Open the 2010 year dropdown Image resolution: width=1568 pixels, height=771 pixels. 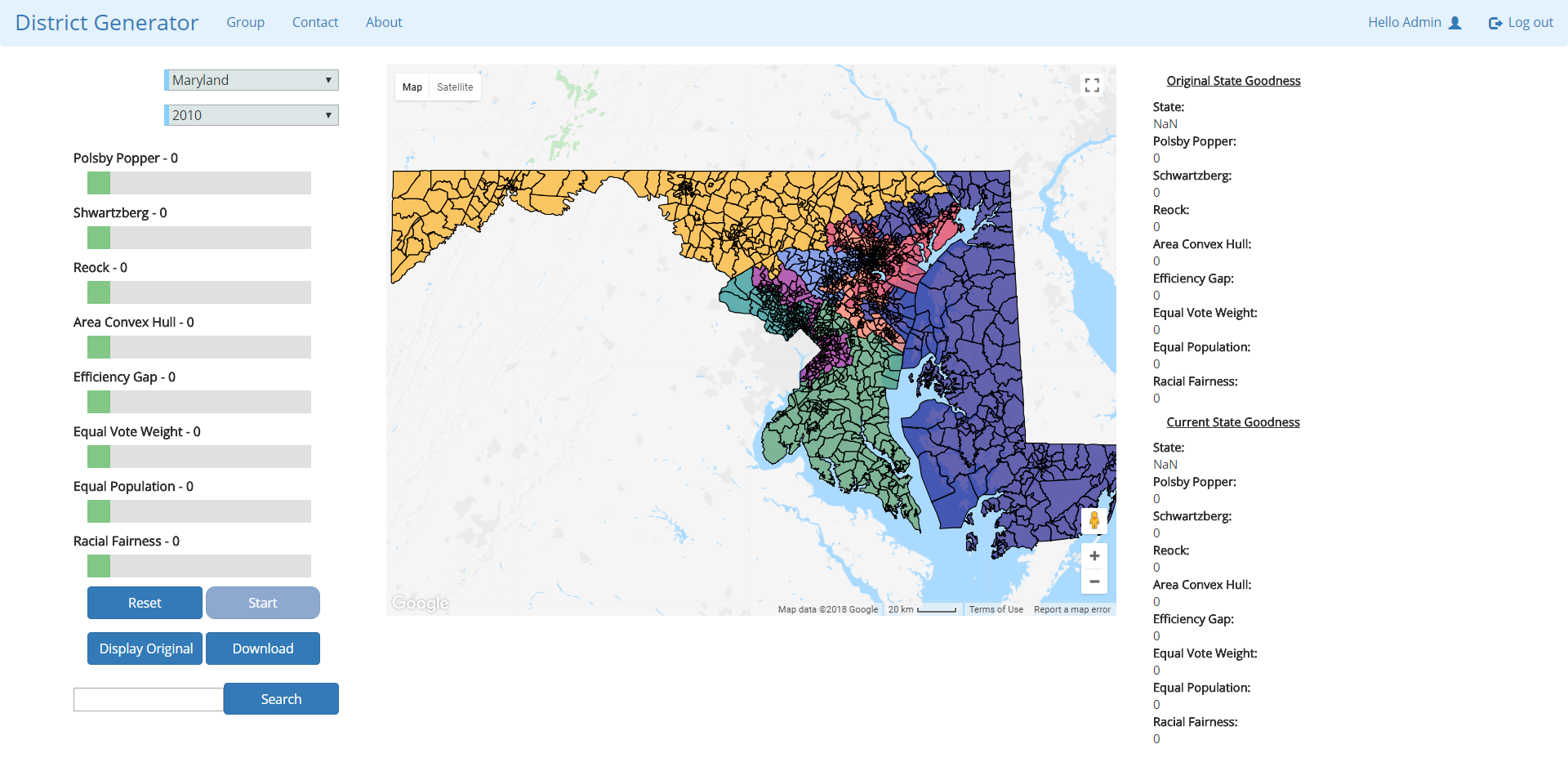(252, 115)
